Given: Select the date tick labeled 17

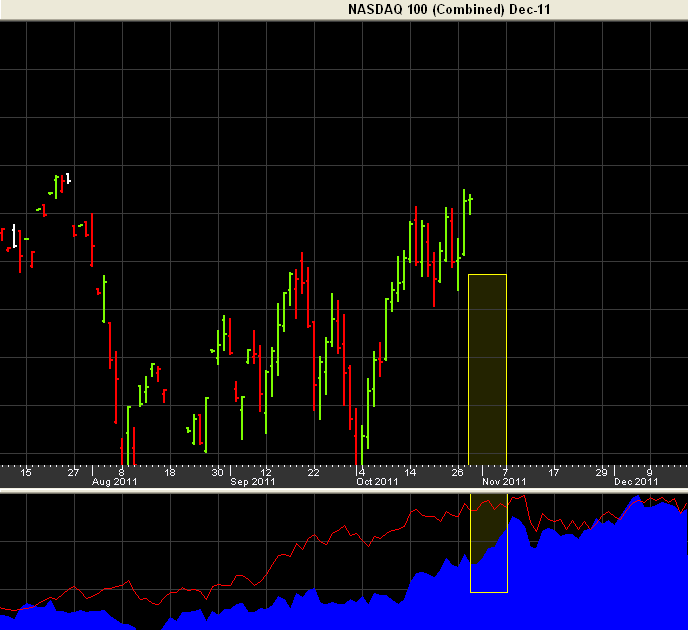Looking at the screenshot, I should (x=554, y=472).
